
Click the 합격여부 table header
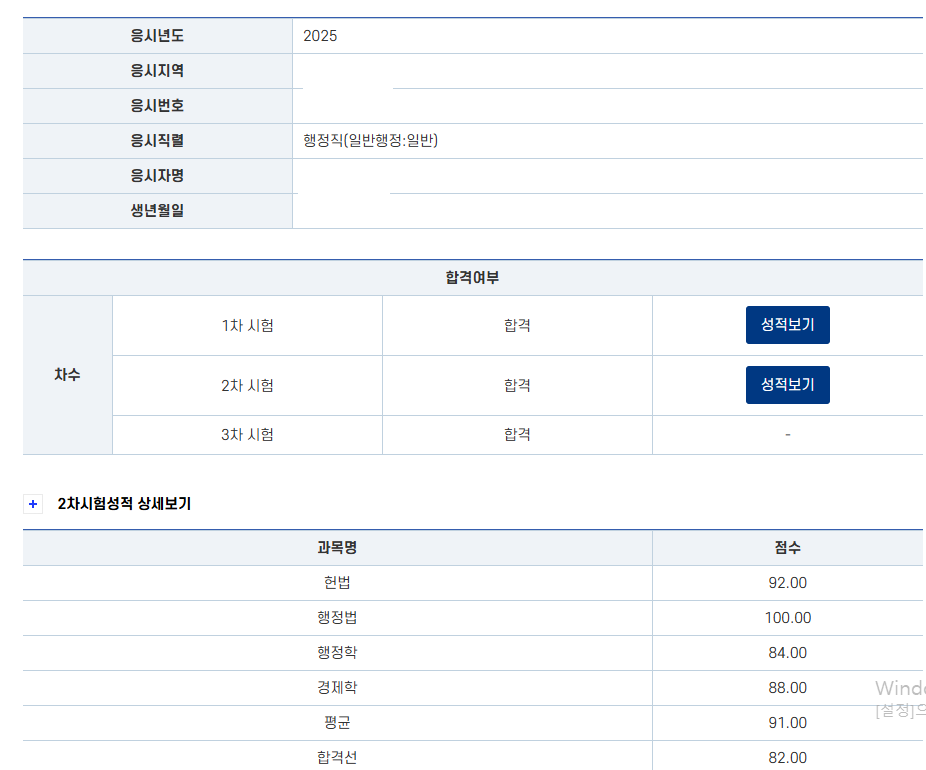click(x=472, y=278)
